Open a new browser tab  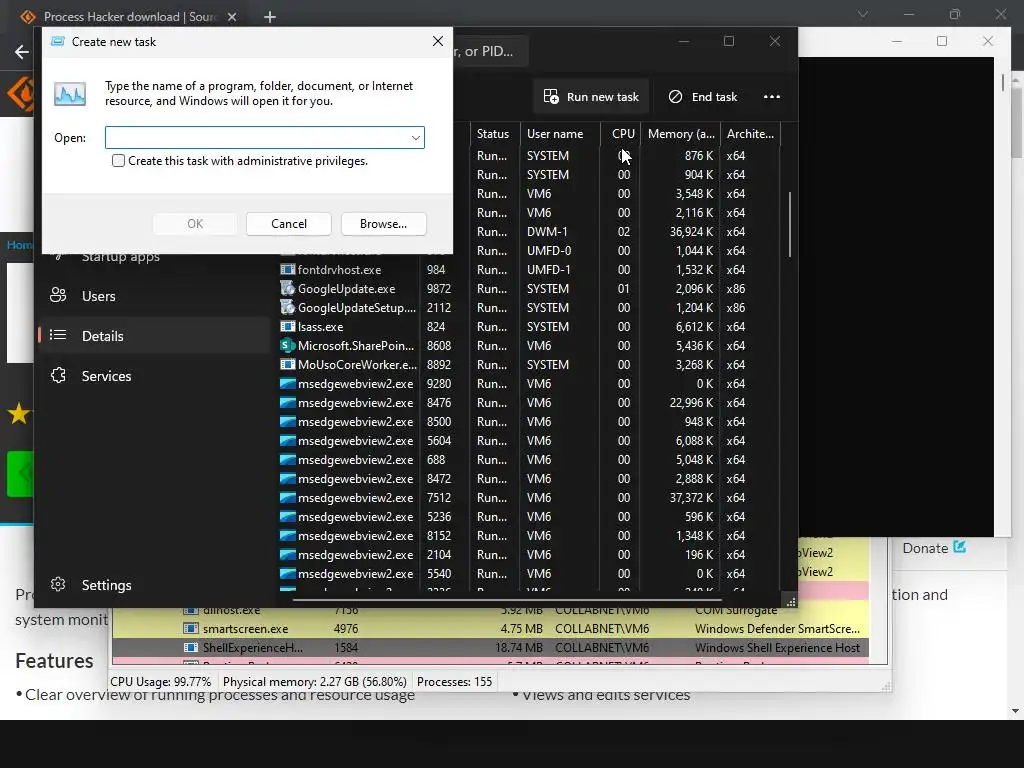270,17
